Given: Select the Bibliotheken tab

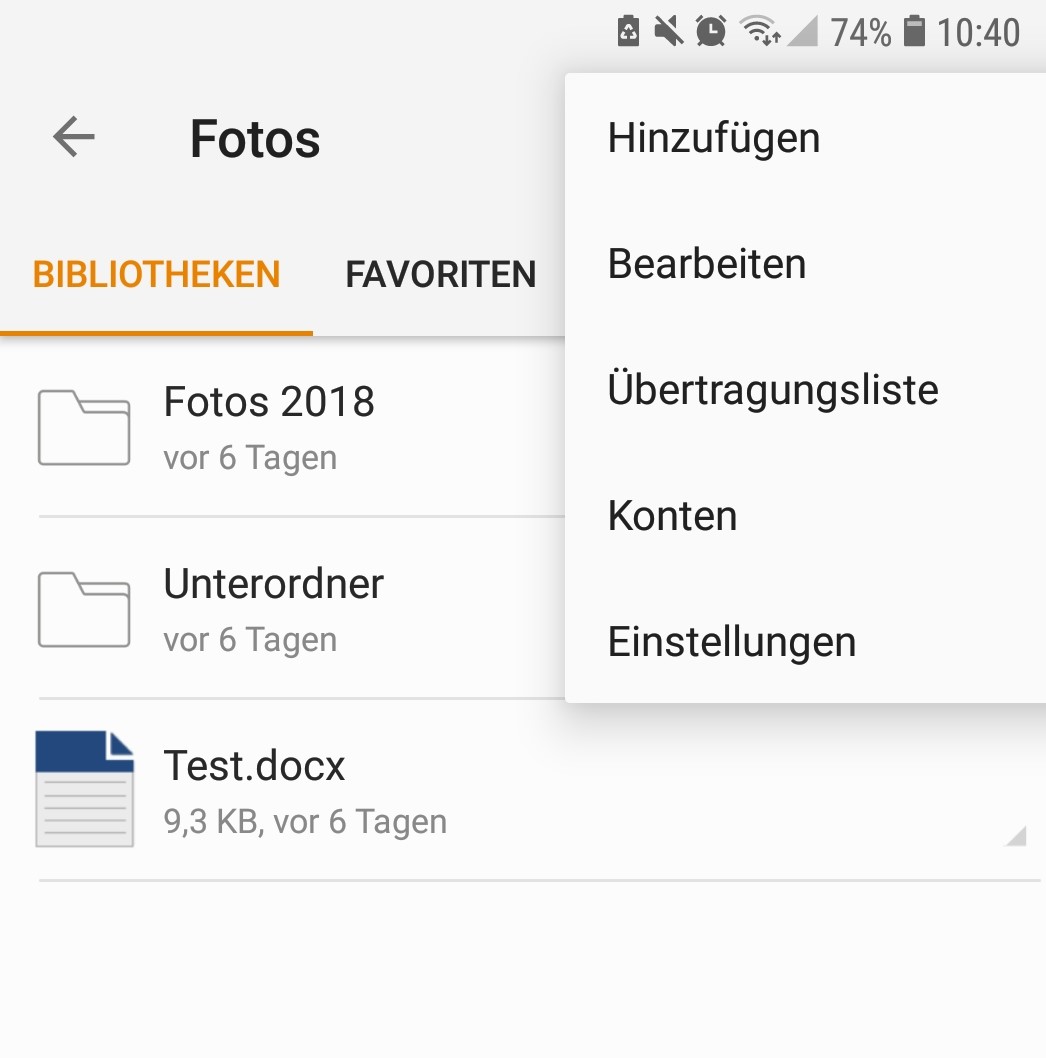Looking at the screenshot, I should (157, 275).
